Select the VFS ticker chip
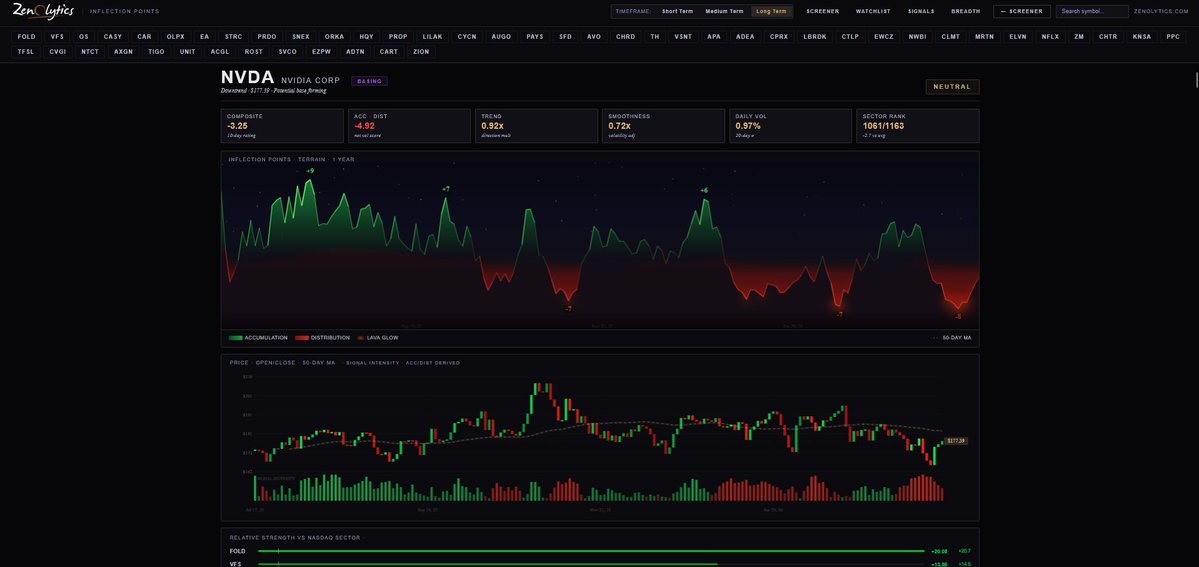Image resolution: width=1199 pixels, height=567 pixels. click(x=57, y=37)
